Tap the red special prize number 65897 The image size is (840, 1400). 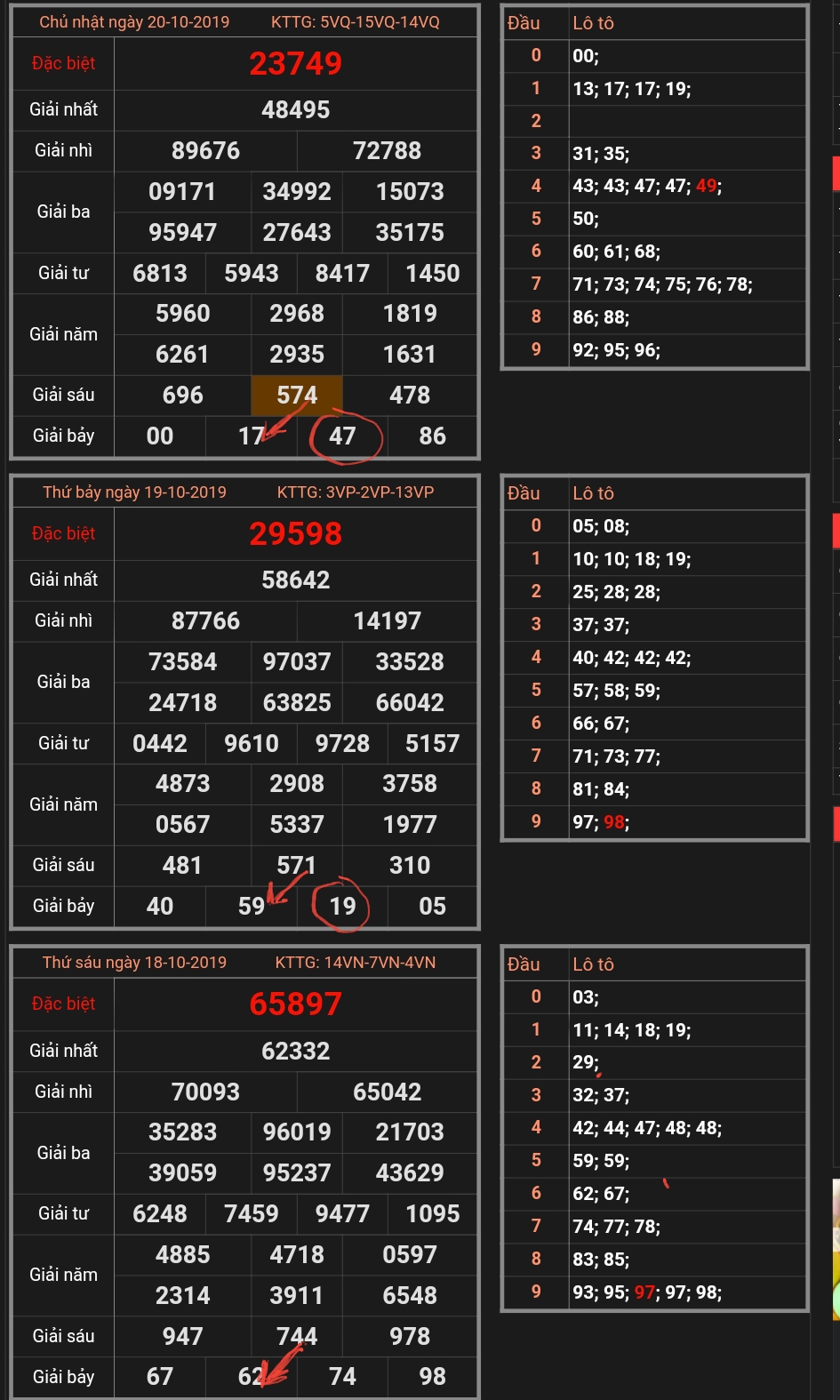click(x=295, y=1004)
